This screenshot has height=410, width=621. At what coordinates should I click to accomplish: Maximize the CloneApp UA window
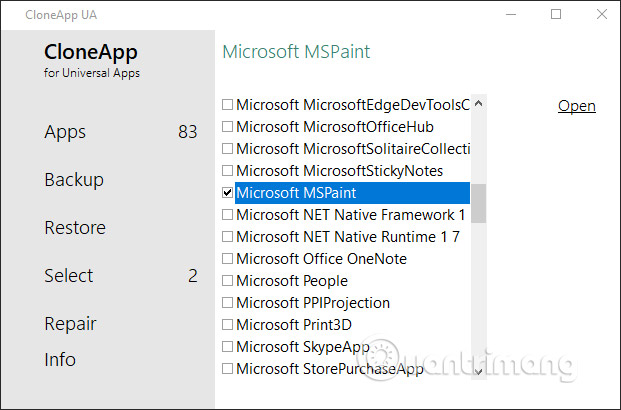point(556,15)
